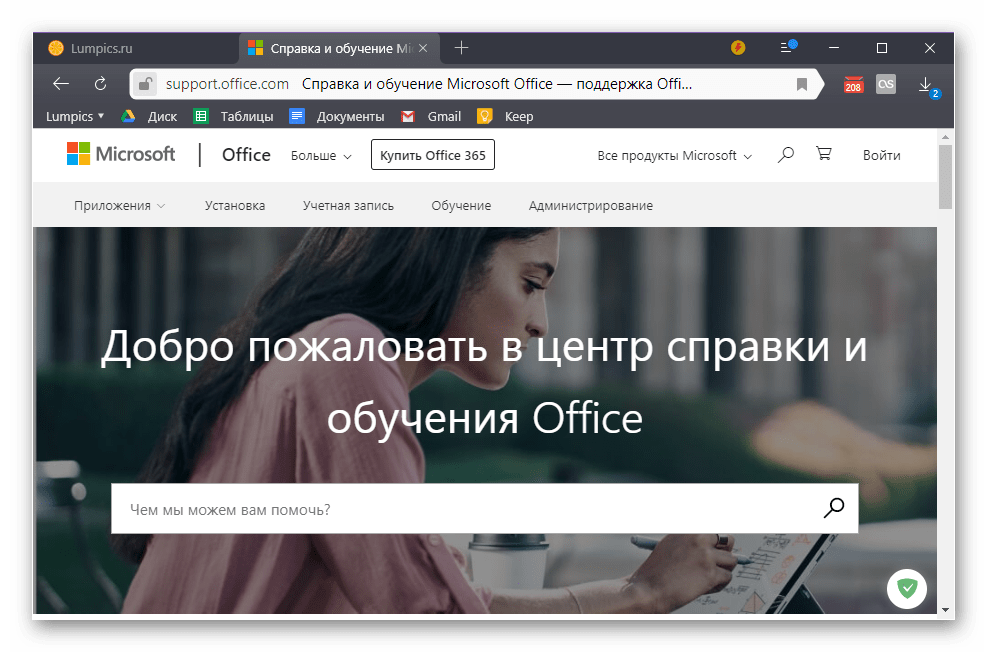Bookmark this page with the flag icon
Viewport: 987px width, 652px height.
click(801, 84)
